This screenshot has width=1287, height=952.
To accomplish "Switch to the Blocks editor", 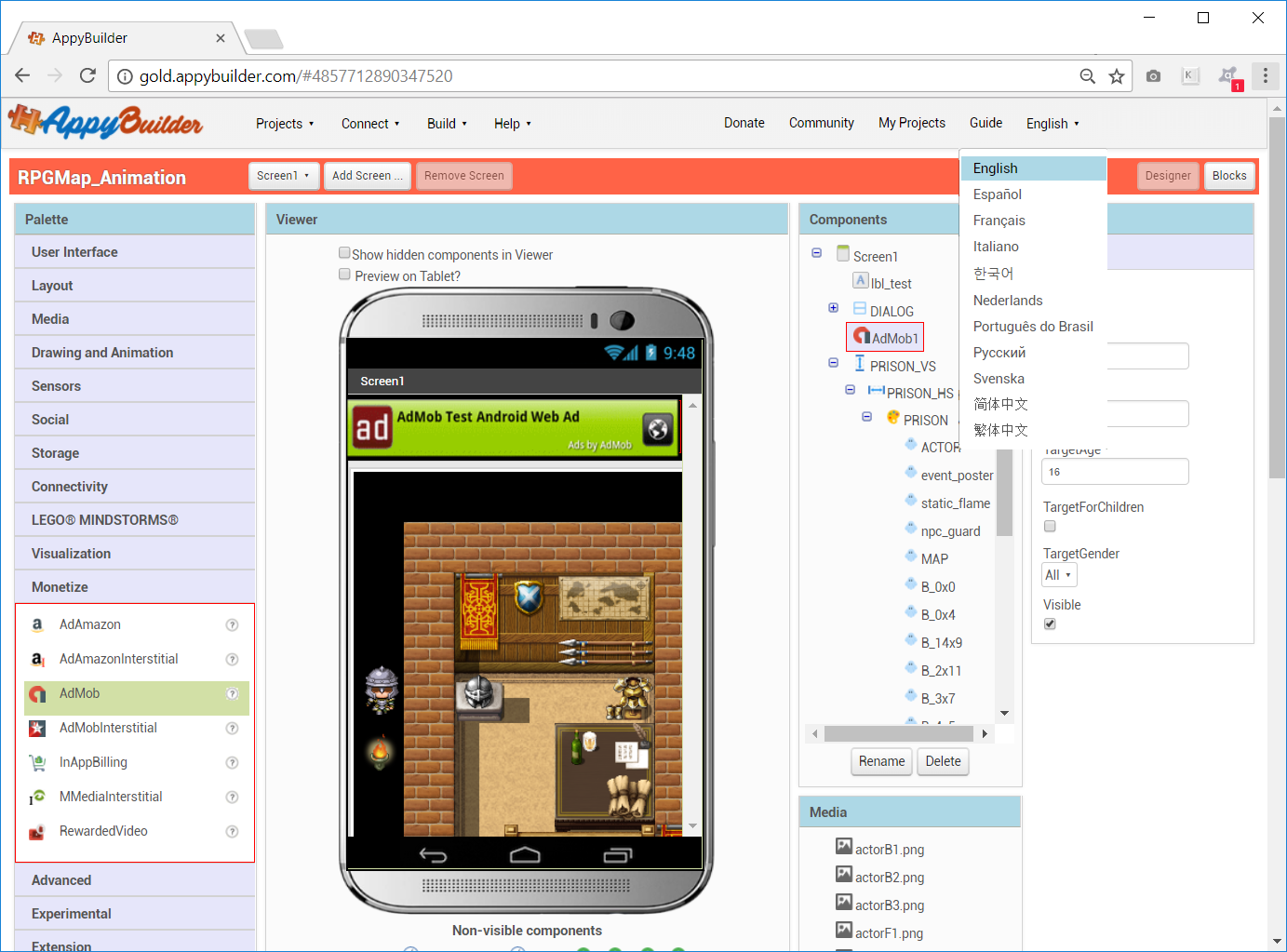I will click(1229, 175).
